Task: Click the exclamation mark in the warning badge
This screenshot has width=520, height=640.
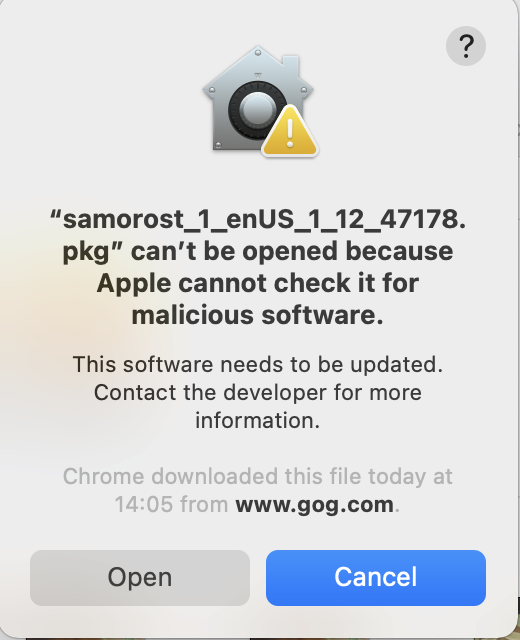Action: coord(290,133)
